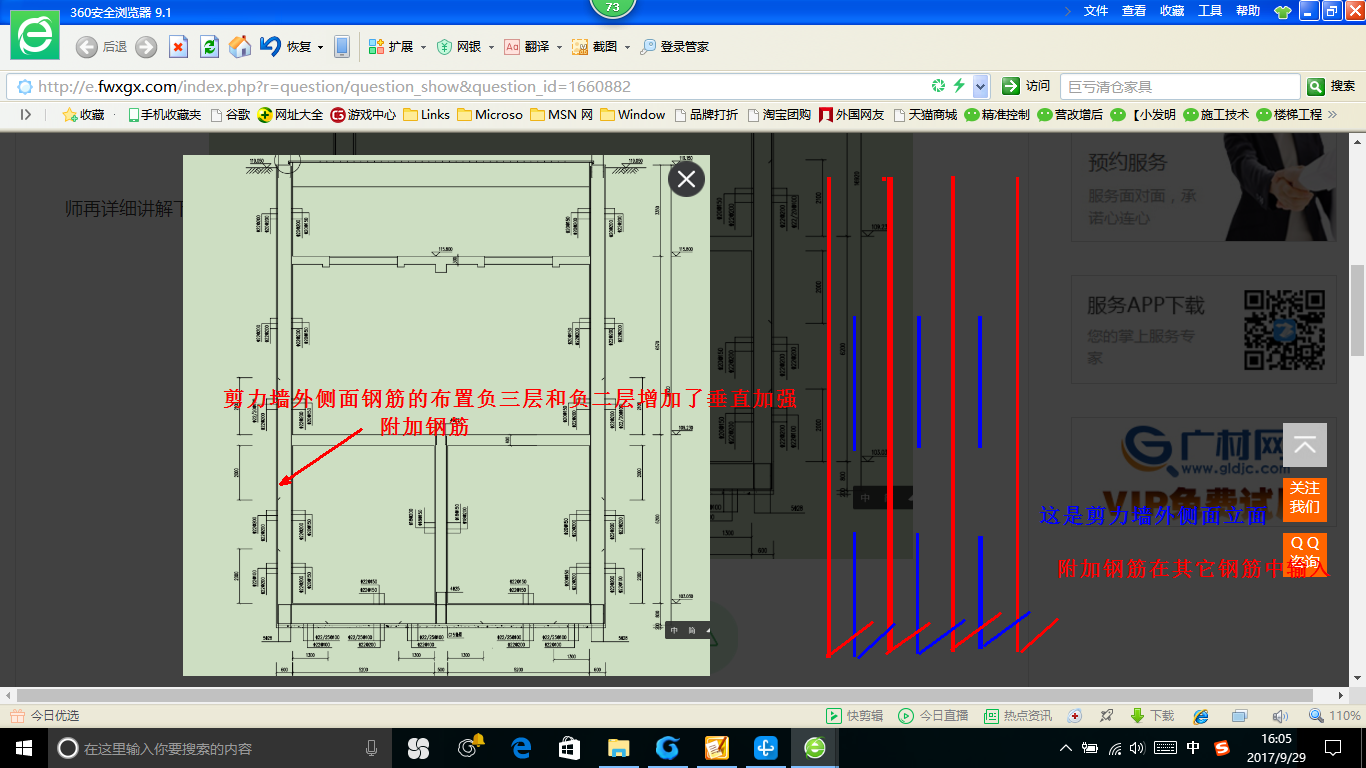
Task: Open 快剪辑 in status bar
Action: coord(855,716)
